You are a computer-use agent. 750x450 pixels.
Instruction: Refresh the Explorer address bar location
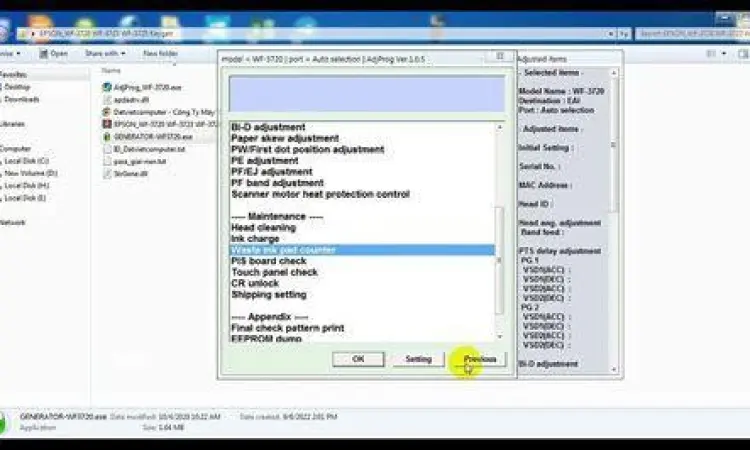(x=624, y=34)
